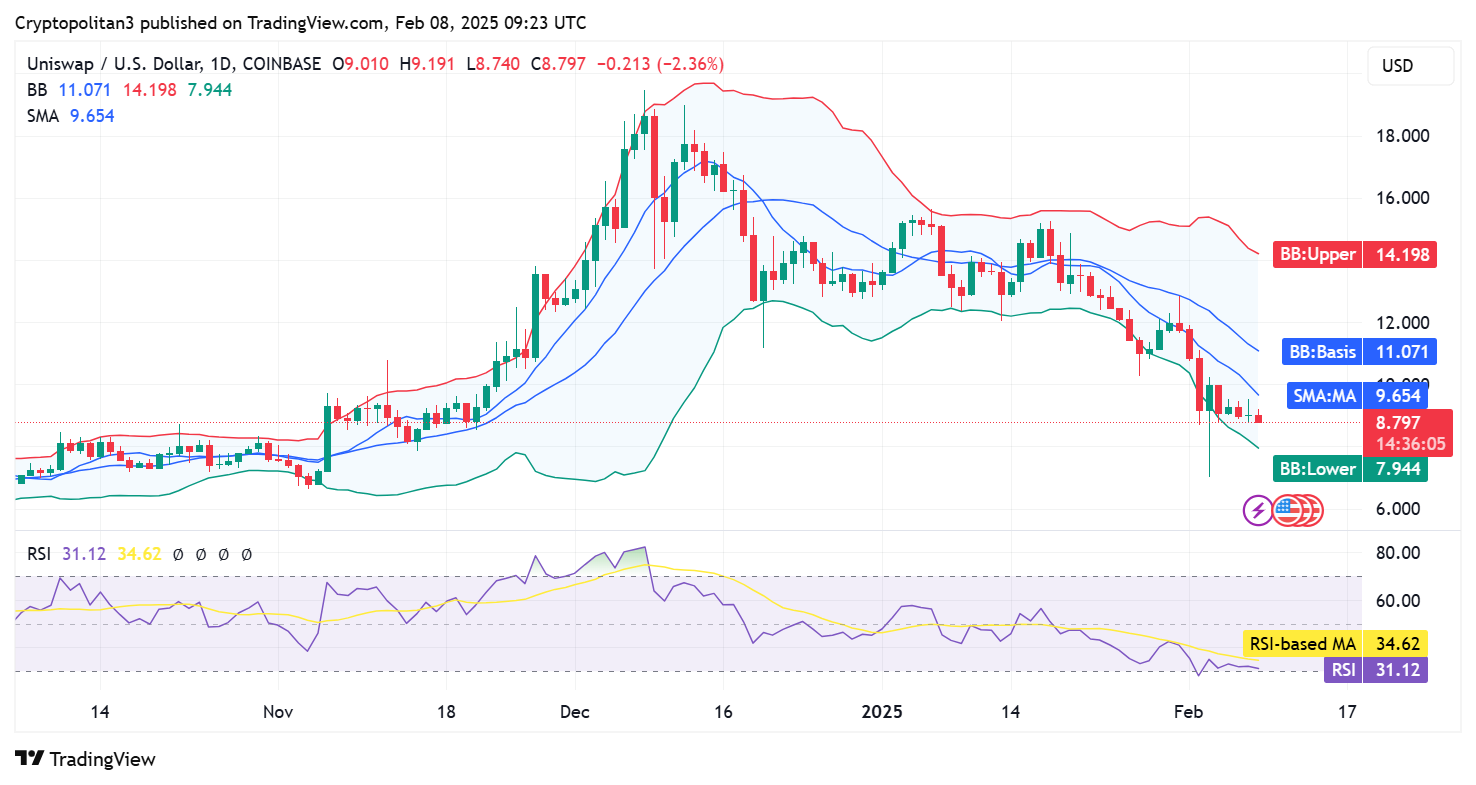Click the BB:Lower price axis tag
The height and width of the screenshot is (785, 1476).
coord(1350,468)
